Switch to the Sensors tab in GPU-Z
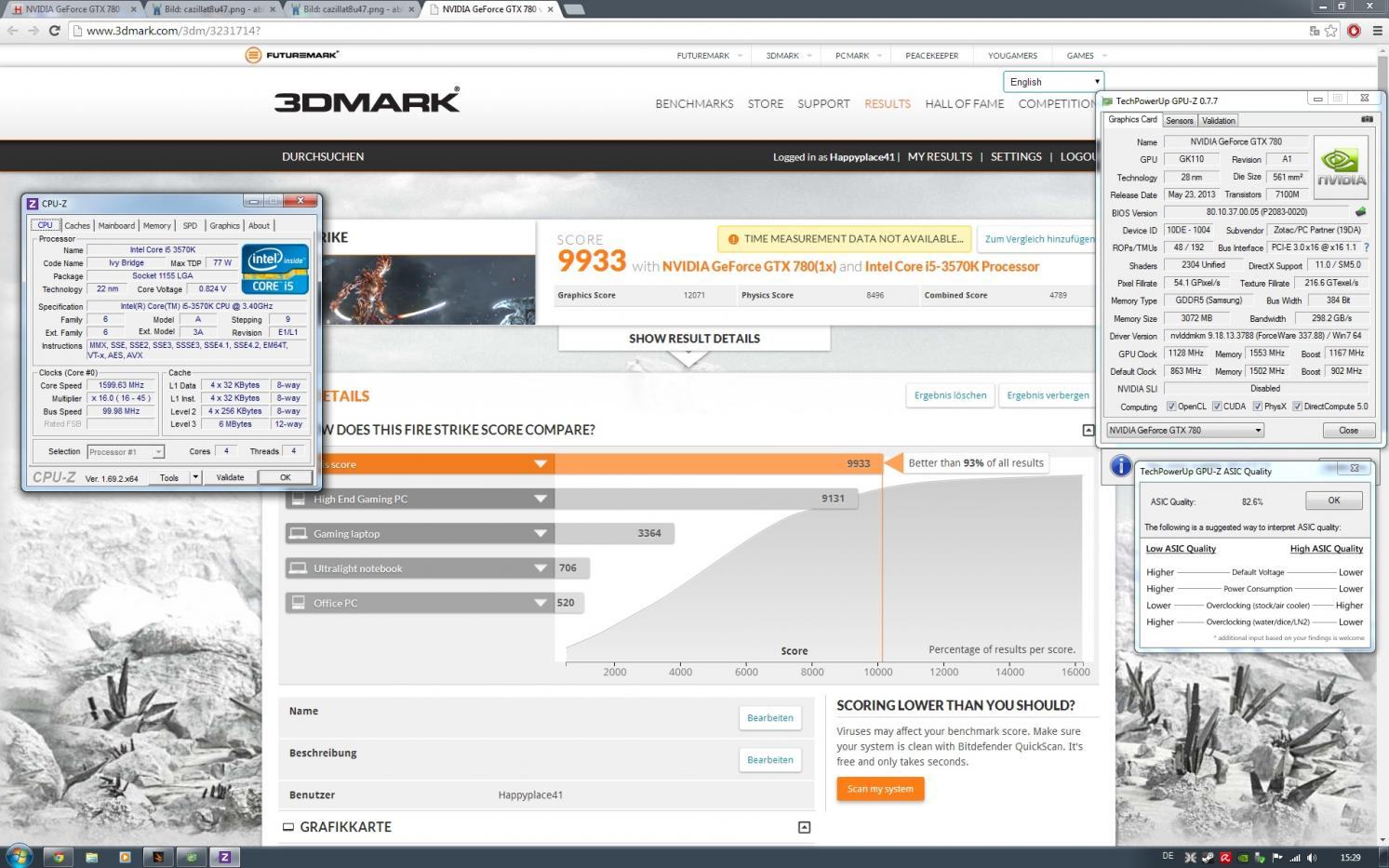This screenshot has height=868, width=1389. click(1179, 120)
